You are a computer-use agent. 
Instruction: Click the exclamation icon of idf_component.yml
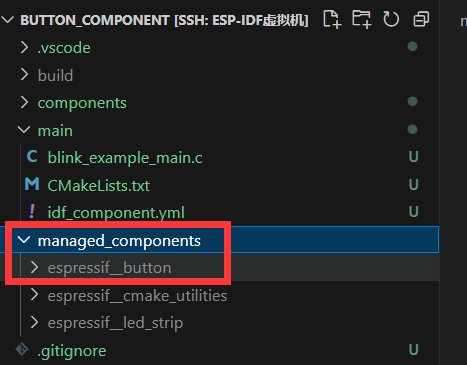pos(32,212)
